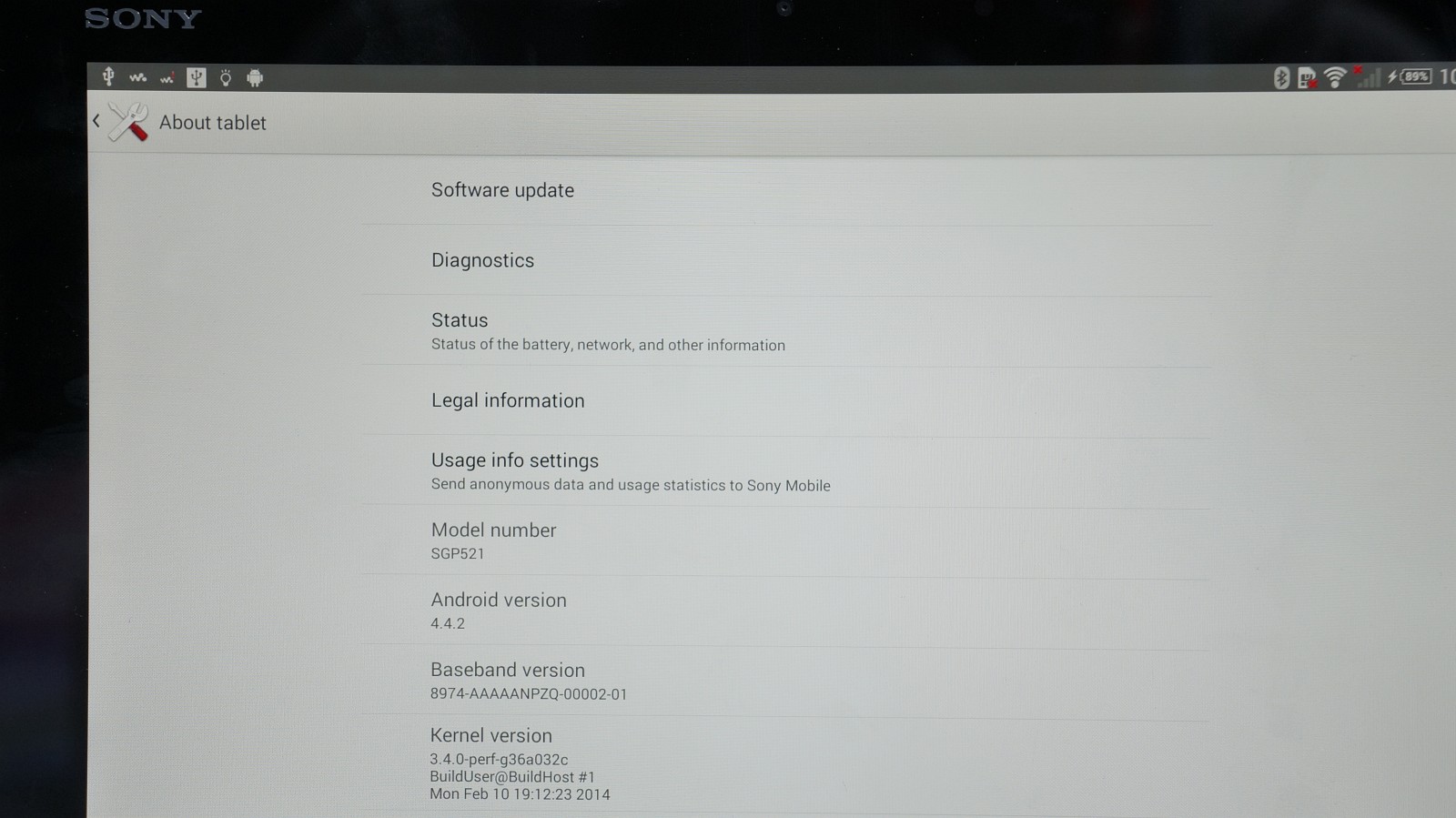Open Status of battery and network
This screenshot has width=1456, height=818.
pos(607,331)
